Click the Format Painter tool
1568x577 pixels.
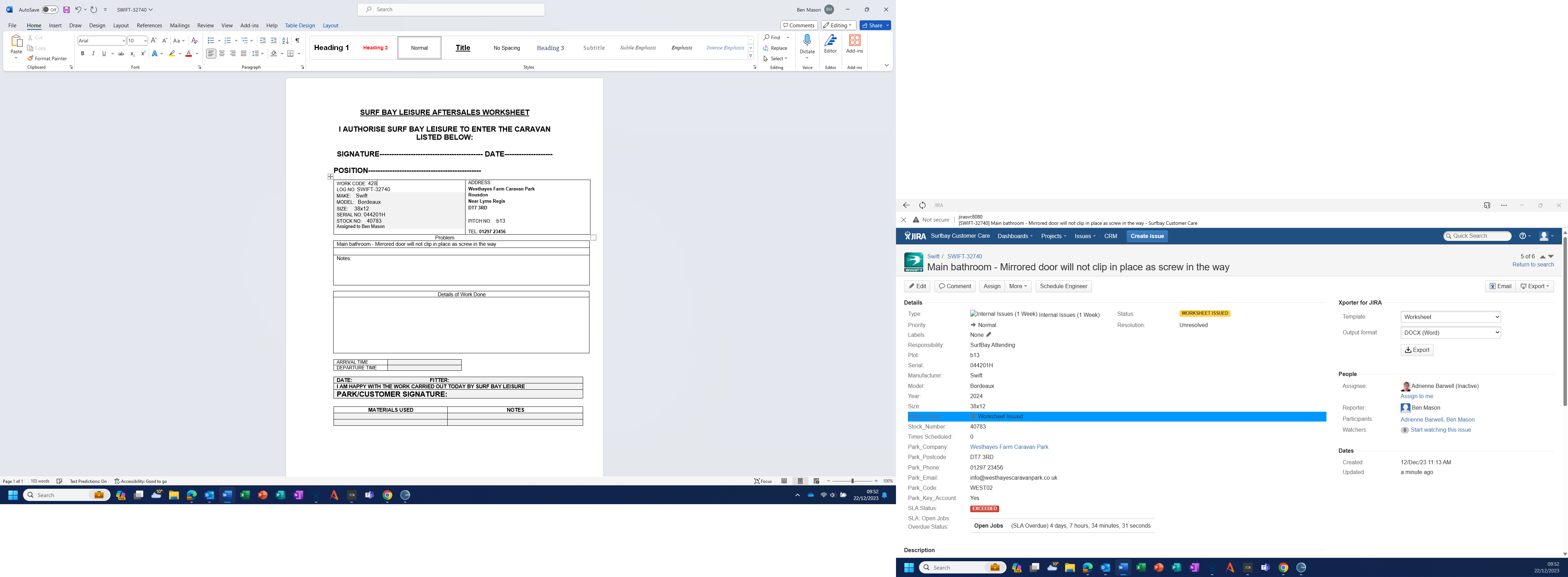pos(47,58)
